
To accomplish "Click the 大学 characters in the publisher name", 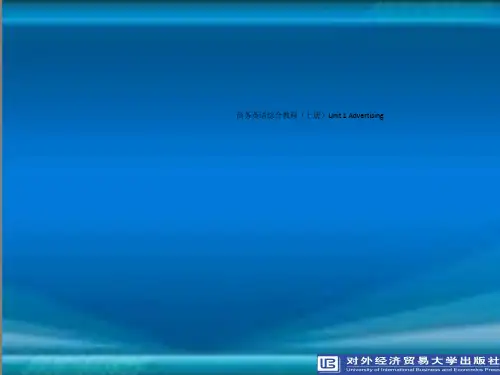I will 444,361.
